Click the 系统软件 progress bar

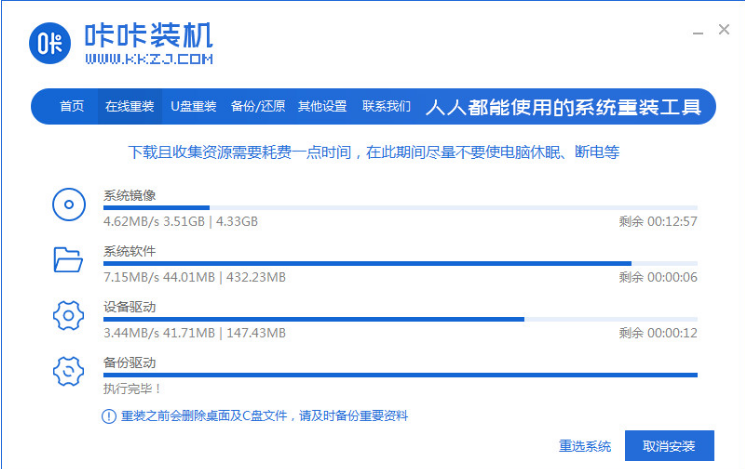pyautogui.click(x=400, y=263)
